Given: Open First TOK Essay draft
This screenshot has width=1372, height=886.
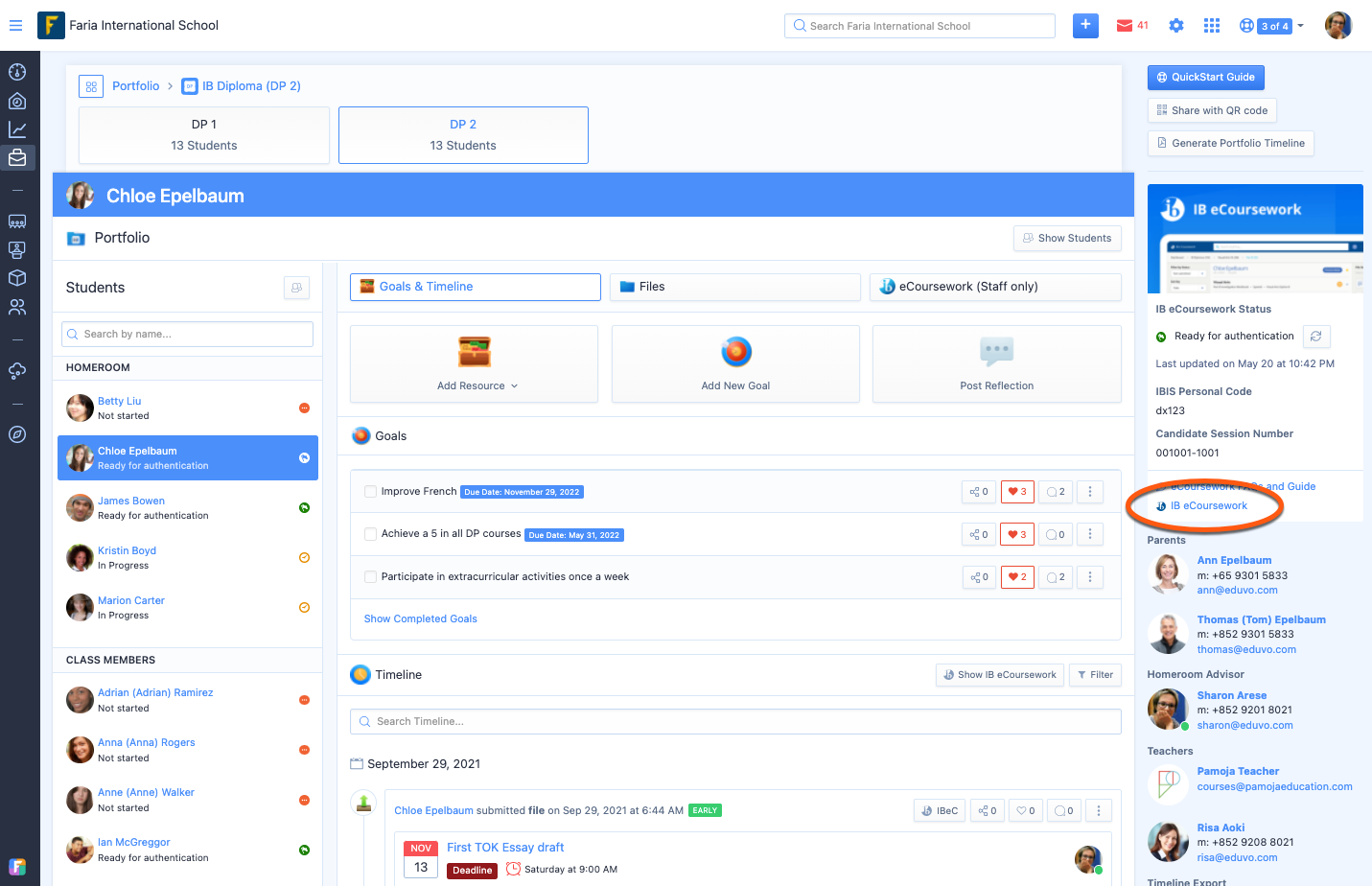Looking at the screenshot, I should [505, 848].
